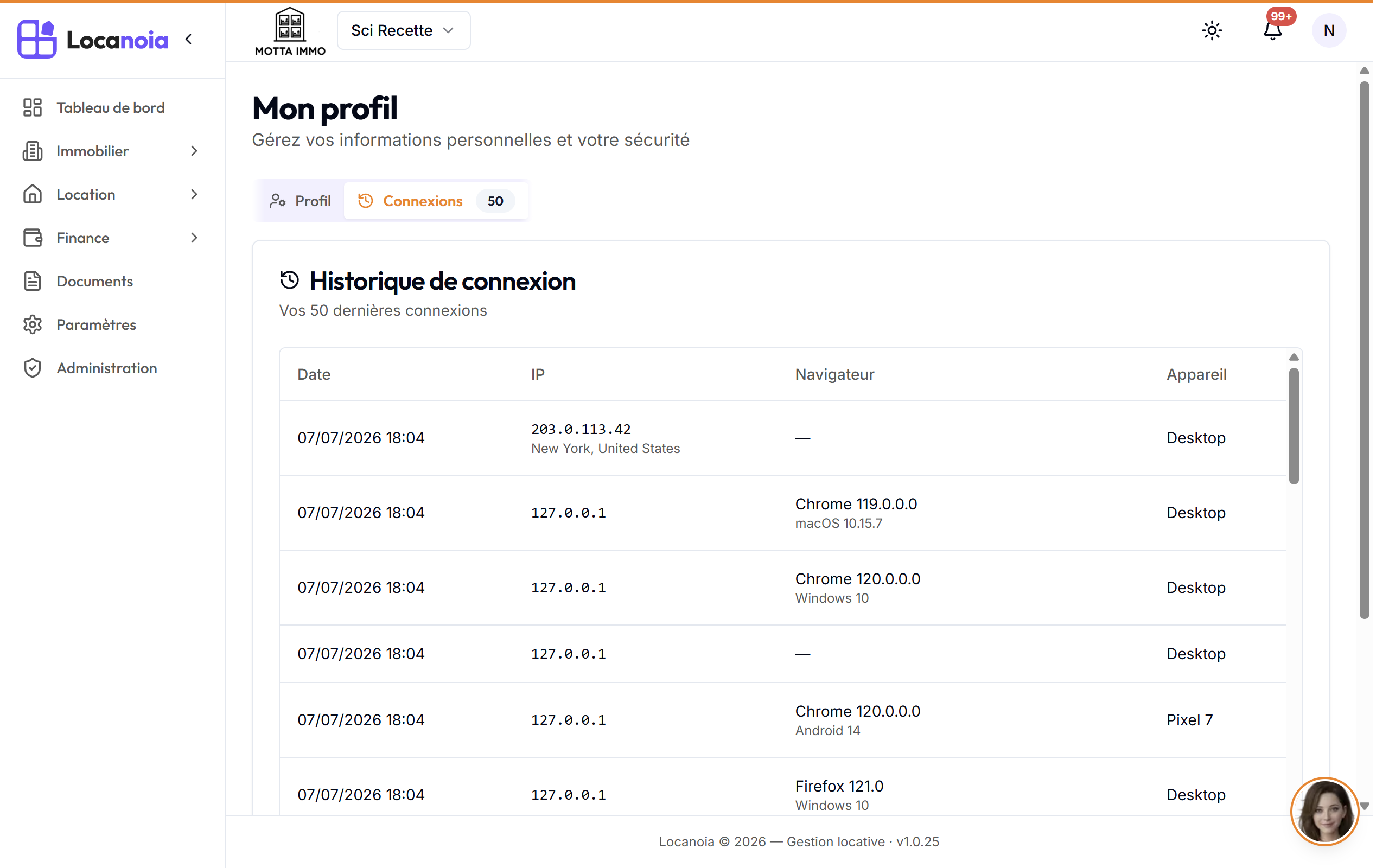This screenshot has width=1389, height=868.
Task: Click the Appareil column header
Action: tap(1196, 374)
